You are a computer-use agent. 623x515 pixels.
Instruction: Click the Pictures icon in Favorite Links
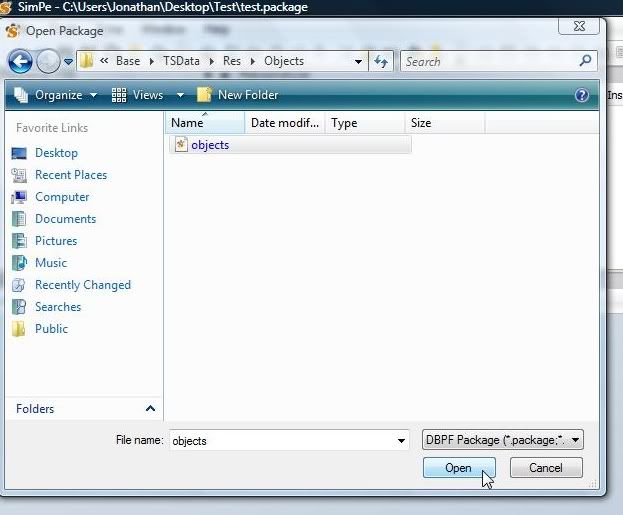coord(19,241)
